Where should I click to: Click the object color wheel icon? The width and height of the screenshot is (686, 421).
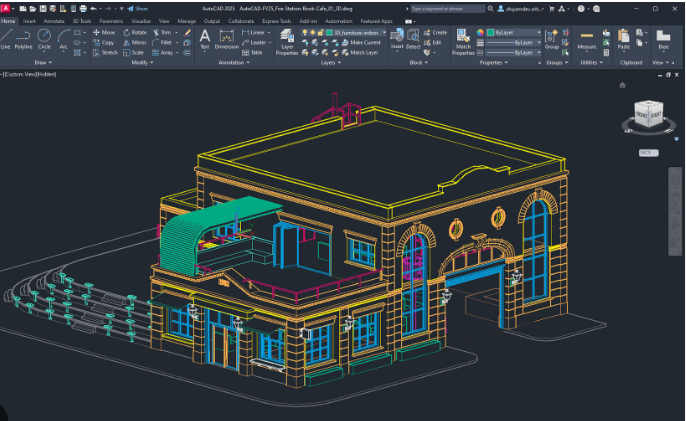480,32
